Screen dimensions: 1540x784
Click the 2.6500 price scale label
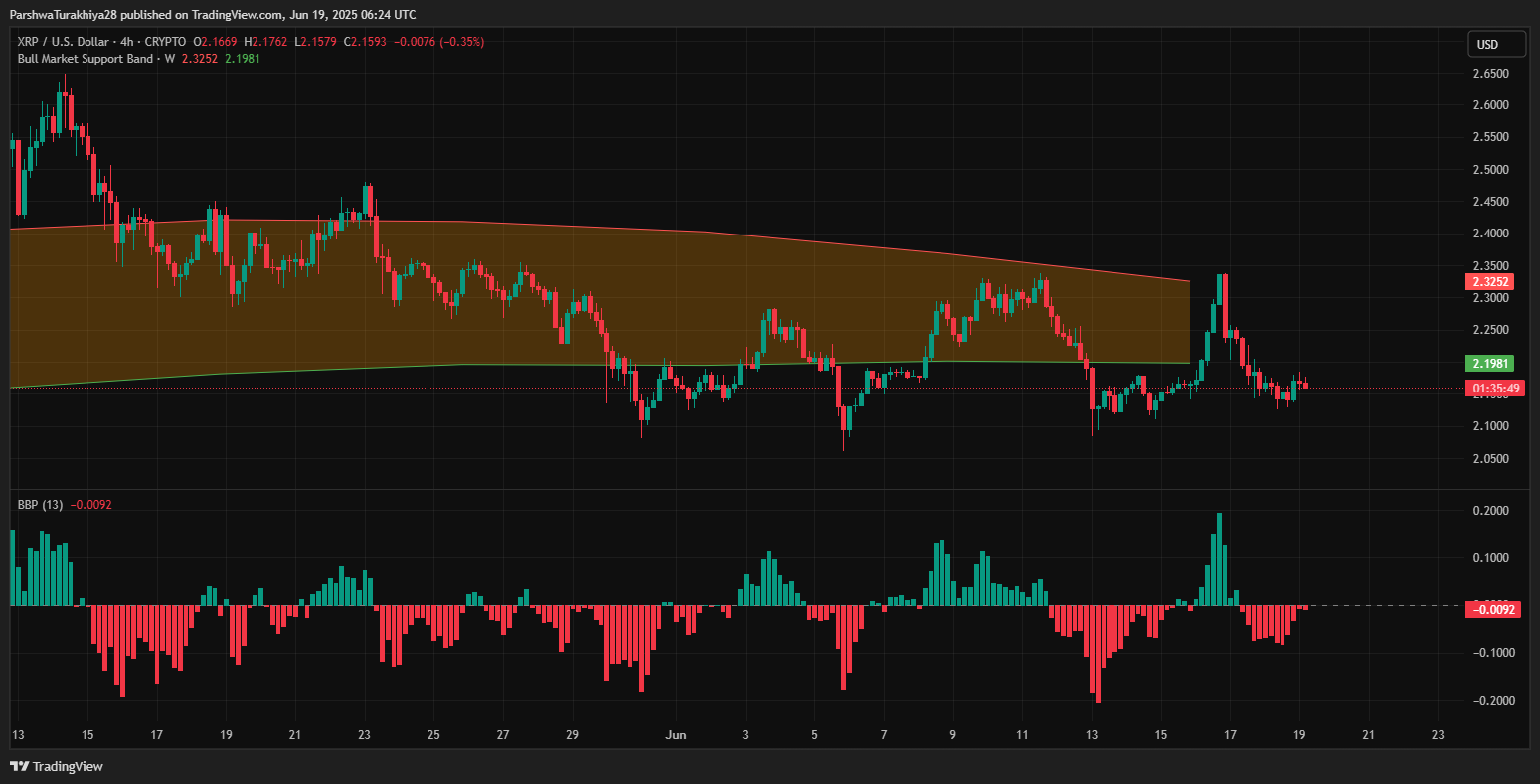1490,74
